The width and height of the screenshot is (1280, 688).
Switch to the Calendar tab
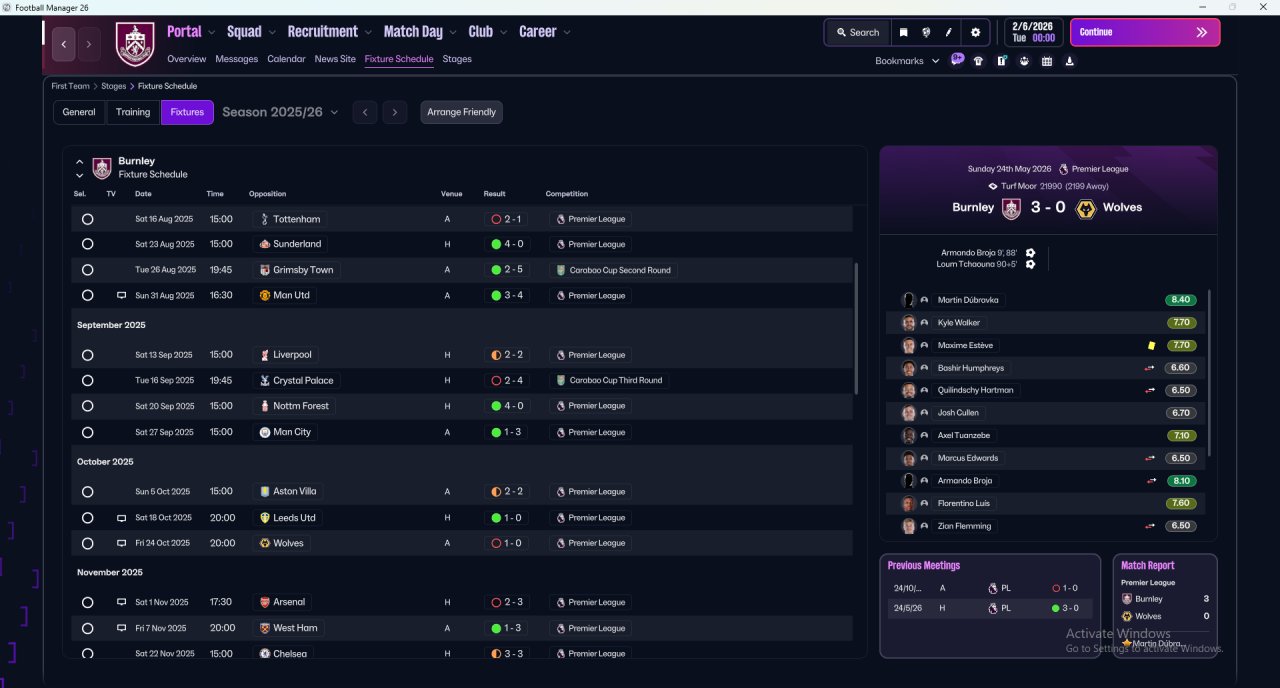pyautogui.click(x=286, y=59)
